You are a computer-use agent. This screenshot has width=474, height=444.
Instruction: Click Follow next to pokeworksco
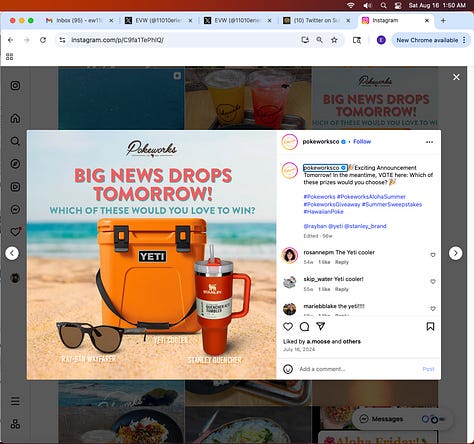click(x=362, y=142)
